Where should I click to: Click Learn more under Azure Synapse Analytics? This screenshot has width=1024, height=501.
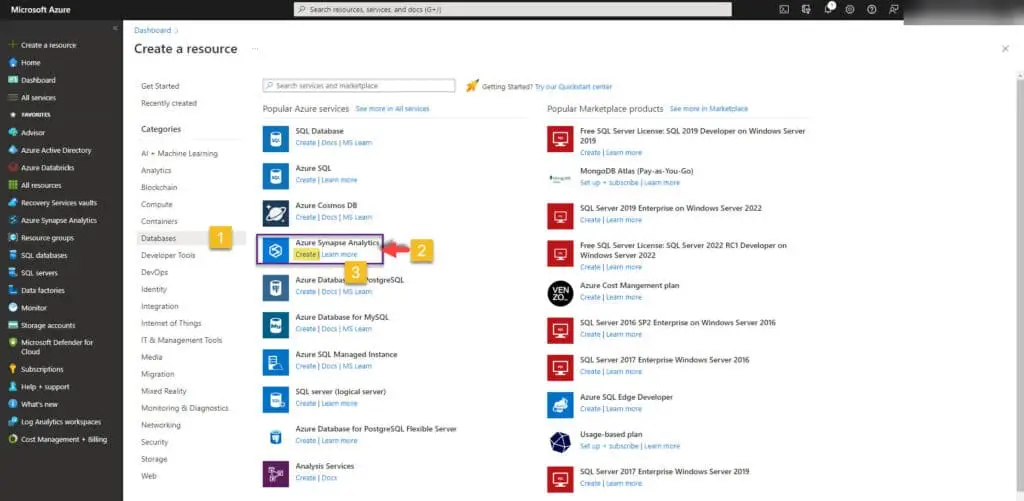pyautogui.click(x=340, y=254)
